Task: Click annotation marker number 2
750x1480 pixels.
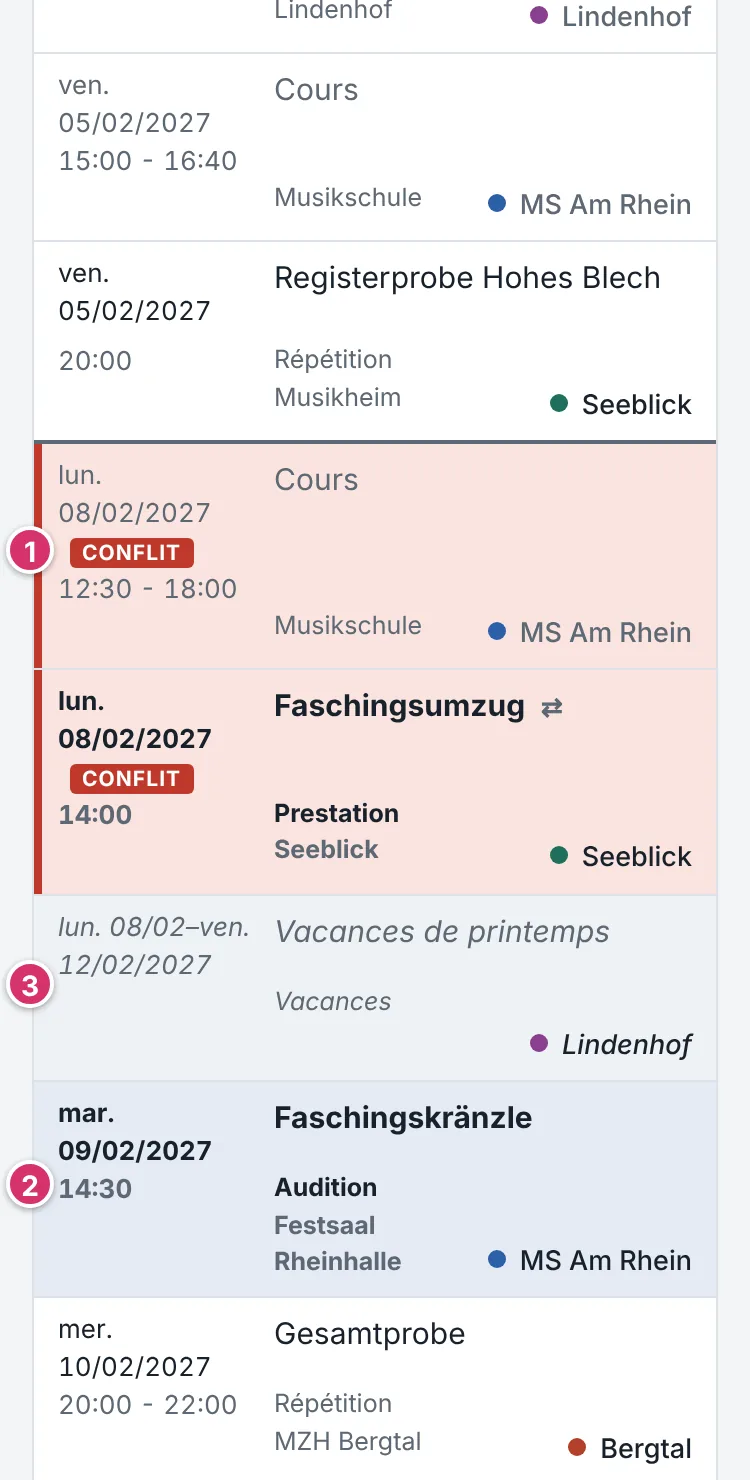Action: click(x=31, y=1186)
